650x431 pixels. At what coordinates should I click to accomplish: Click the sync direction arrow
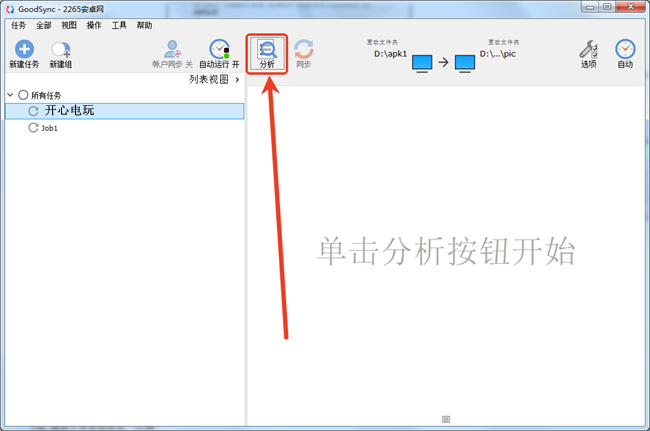click(444, 62)
